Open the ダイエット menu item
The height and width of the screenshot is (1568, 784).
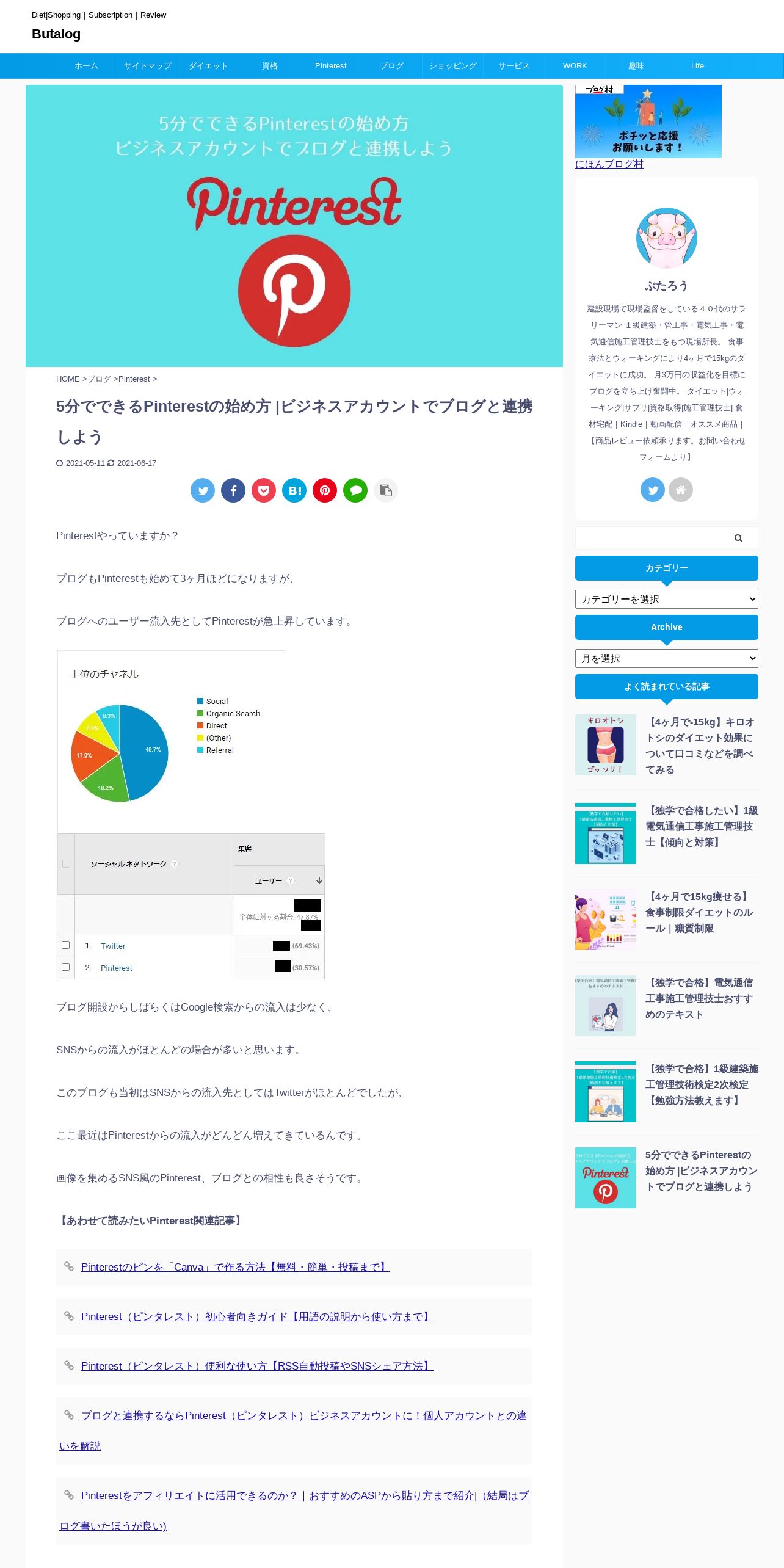[208, 66]
